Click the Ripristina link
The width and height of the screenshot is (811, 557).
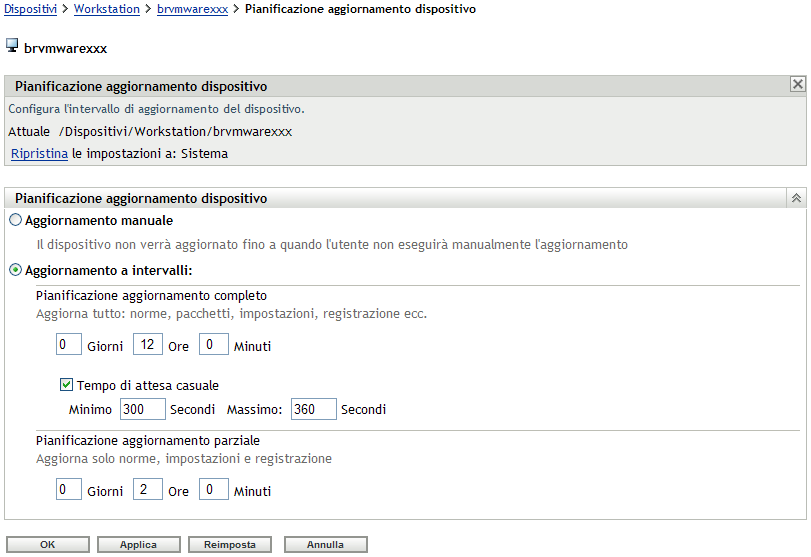39,154
